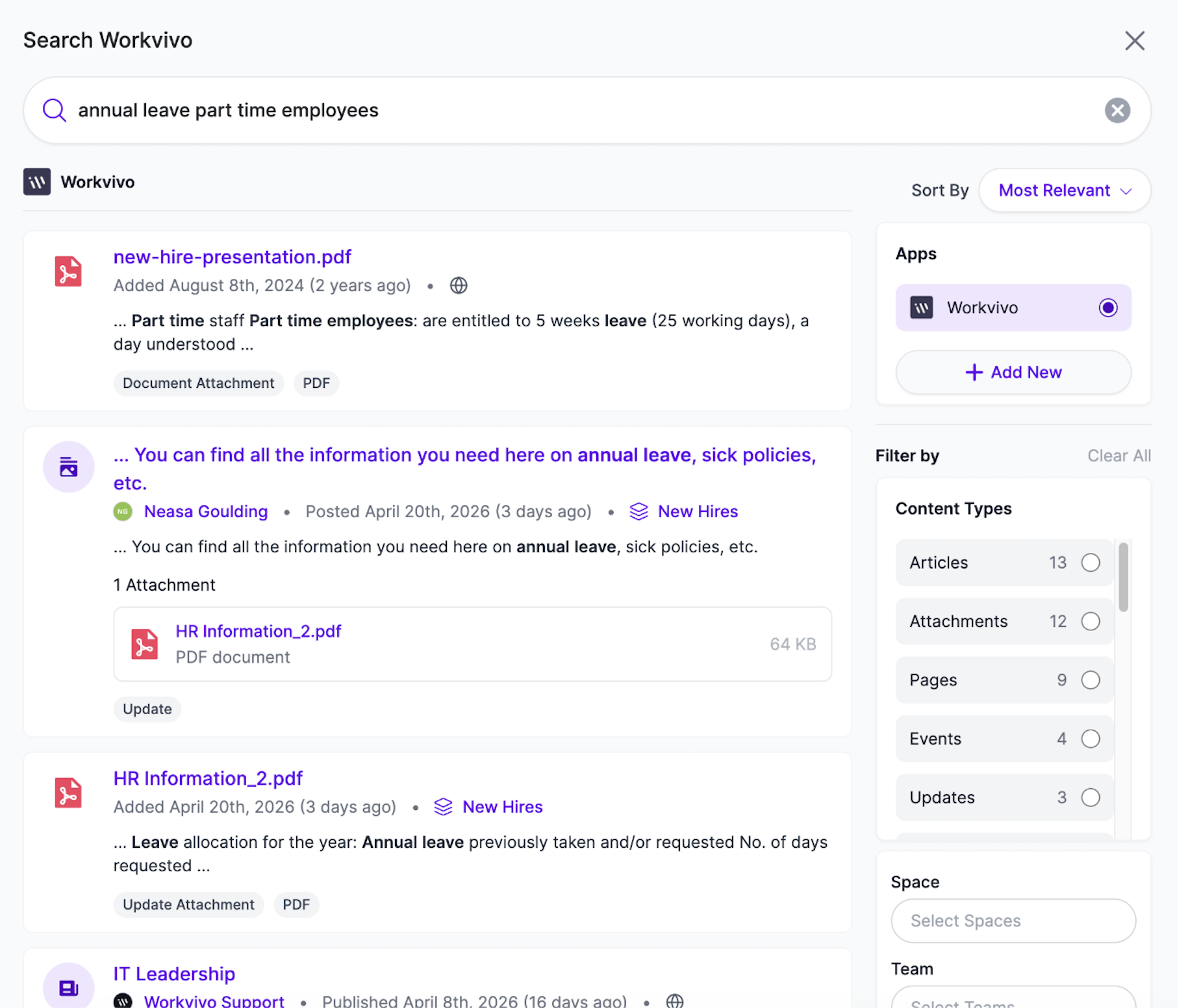1178x1008 pixels.
Task: Open the Select Teams dropdown
Action: [x=1014, y=997]
